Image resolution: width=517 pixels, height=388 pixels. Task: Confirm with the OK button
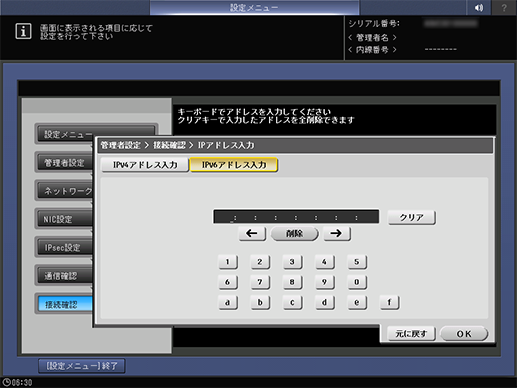click(x=464, y=334)
